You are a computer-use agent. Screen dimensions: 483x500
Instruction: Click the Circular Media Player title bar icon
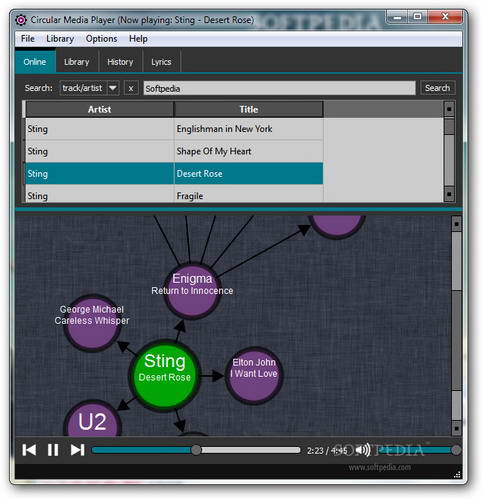point(21,20)
